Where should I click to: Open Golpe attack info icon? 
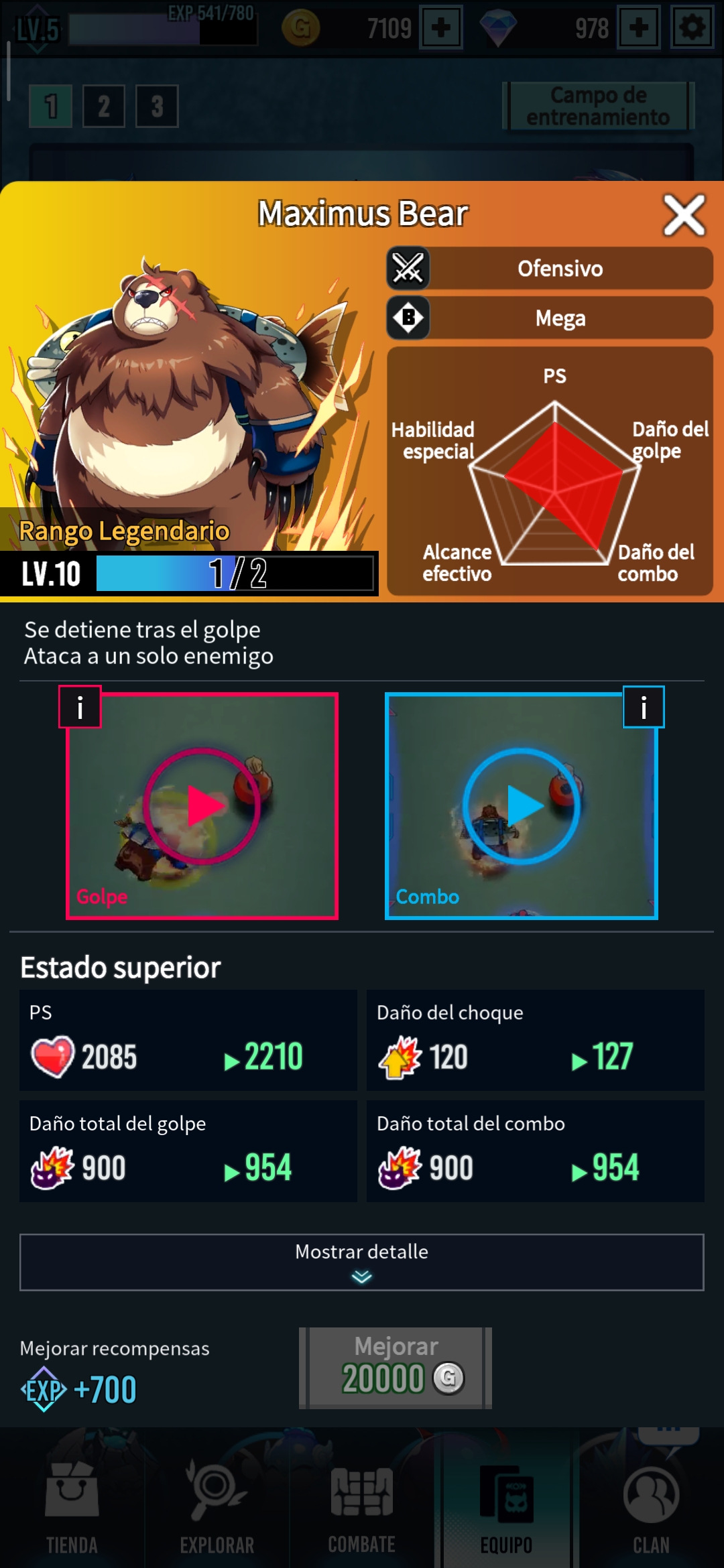(x=80, y=706)
